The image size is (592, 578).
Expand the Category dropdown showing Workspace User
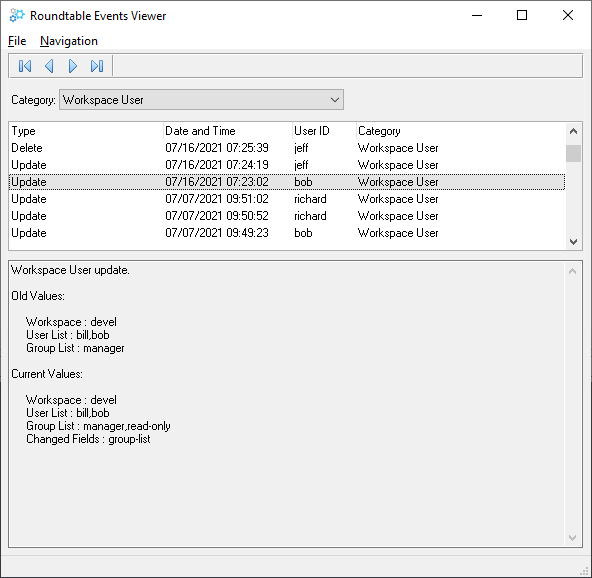click(201, 100)
